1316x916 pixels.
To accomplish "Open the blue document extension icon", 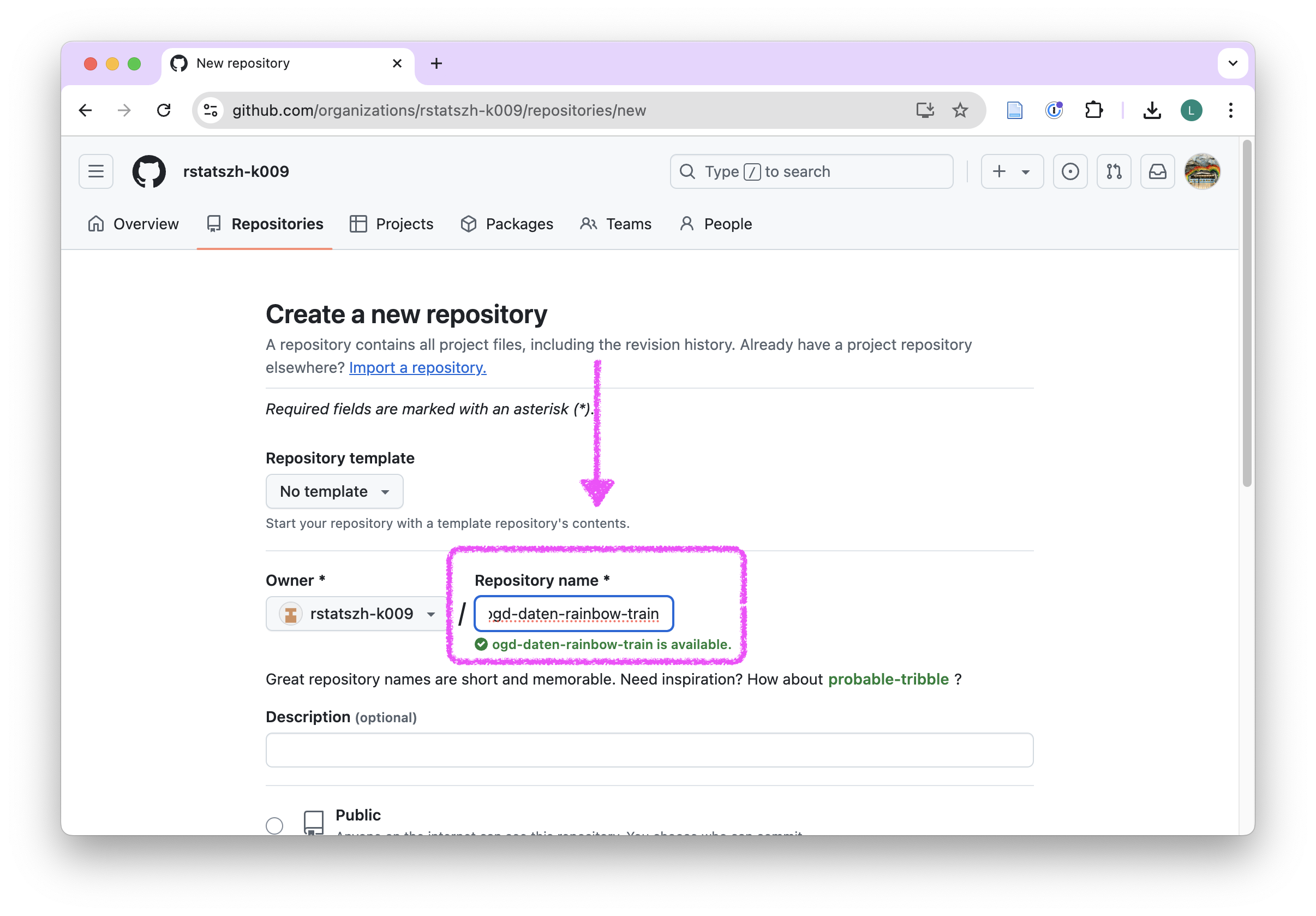I will pos(1014,110).
